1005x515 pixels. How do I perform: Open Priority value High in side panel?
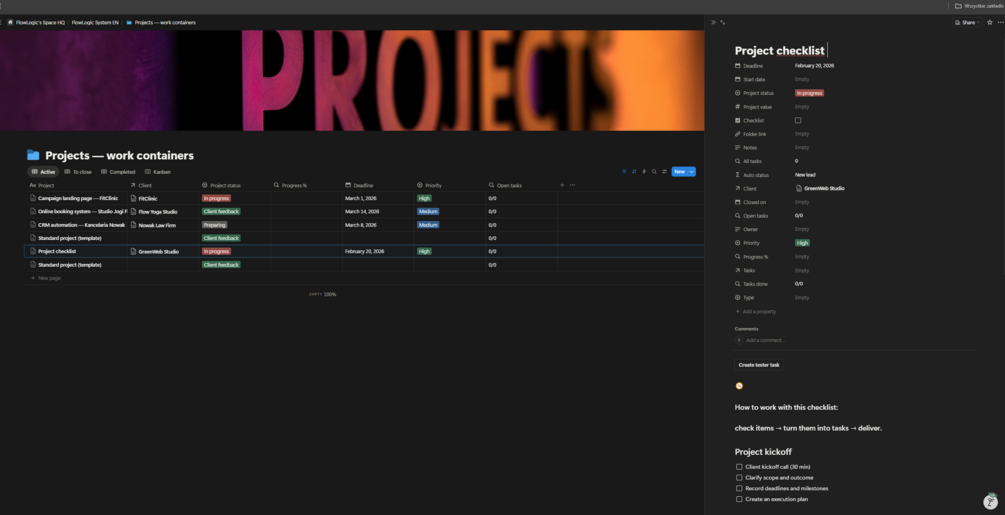pos(802,243)
